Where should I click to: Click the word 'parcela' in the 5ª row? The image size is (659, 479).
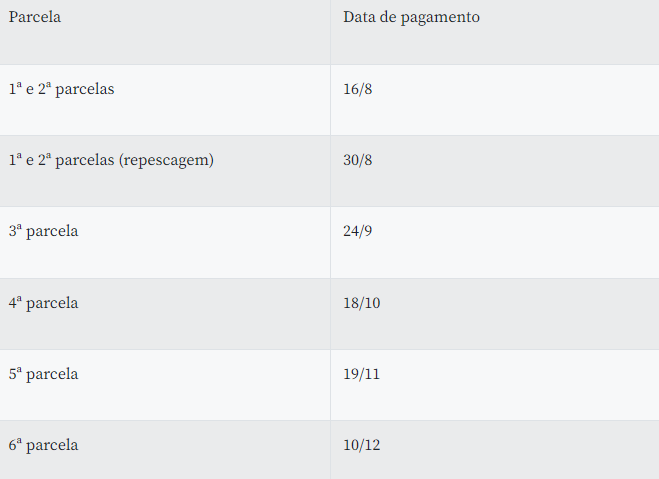[52, 374]
